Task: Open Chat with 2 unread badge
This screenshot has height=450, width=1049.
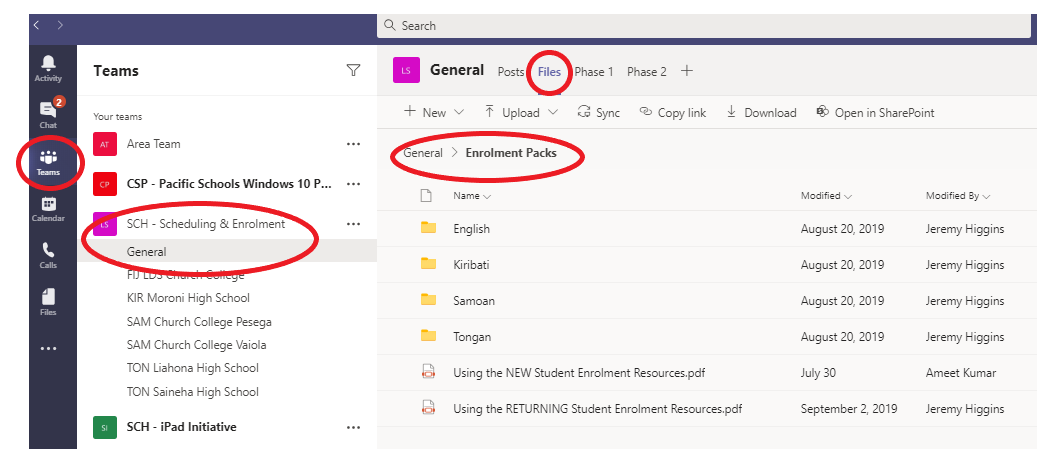Action: [x=48, y=114]
